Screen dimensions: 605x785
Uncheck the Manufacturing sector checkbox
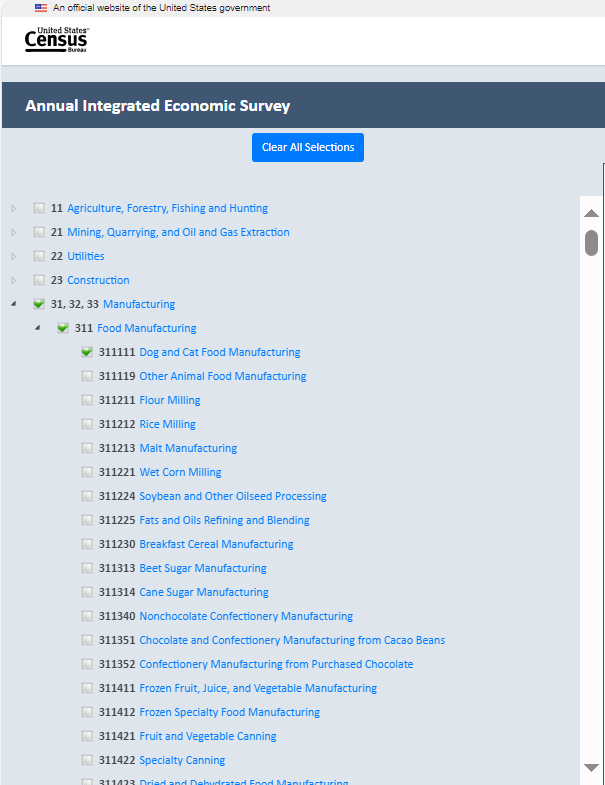(39, 304)
